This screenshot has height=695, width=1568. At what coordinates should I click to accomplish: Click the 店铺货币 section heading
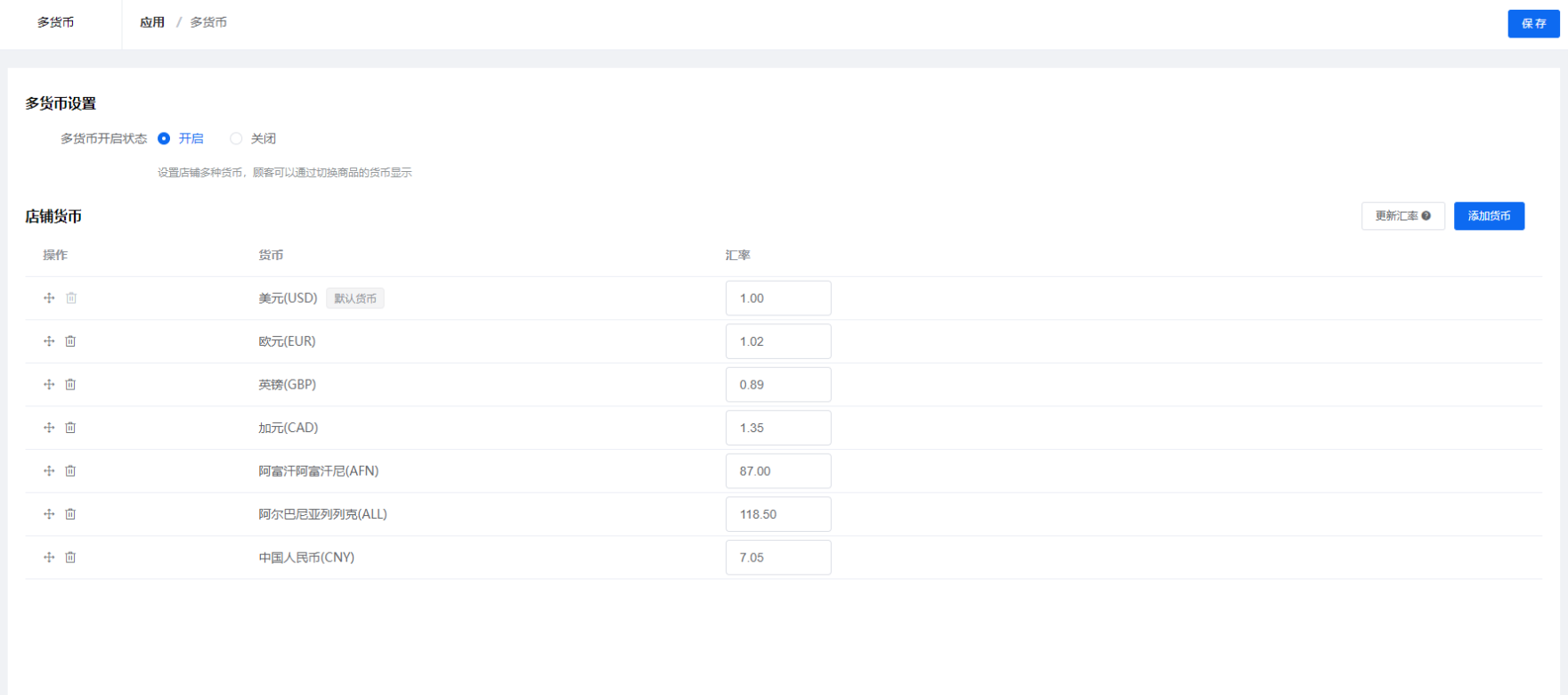pyautogui.click(x=53, y=216)
